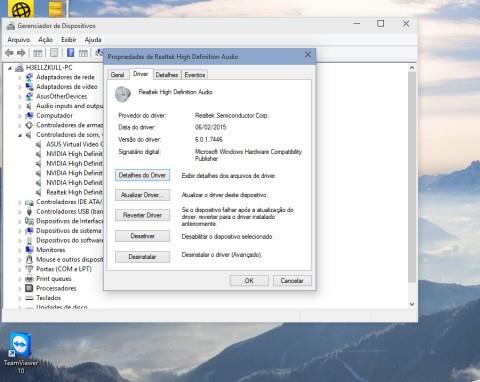
Task: Confirm with the OK button
Action: (x=249, y=281)
